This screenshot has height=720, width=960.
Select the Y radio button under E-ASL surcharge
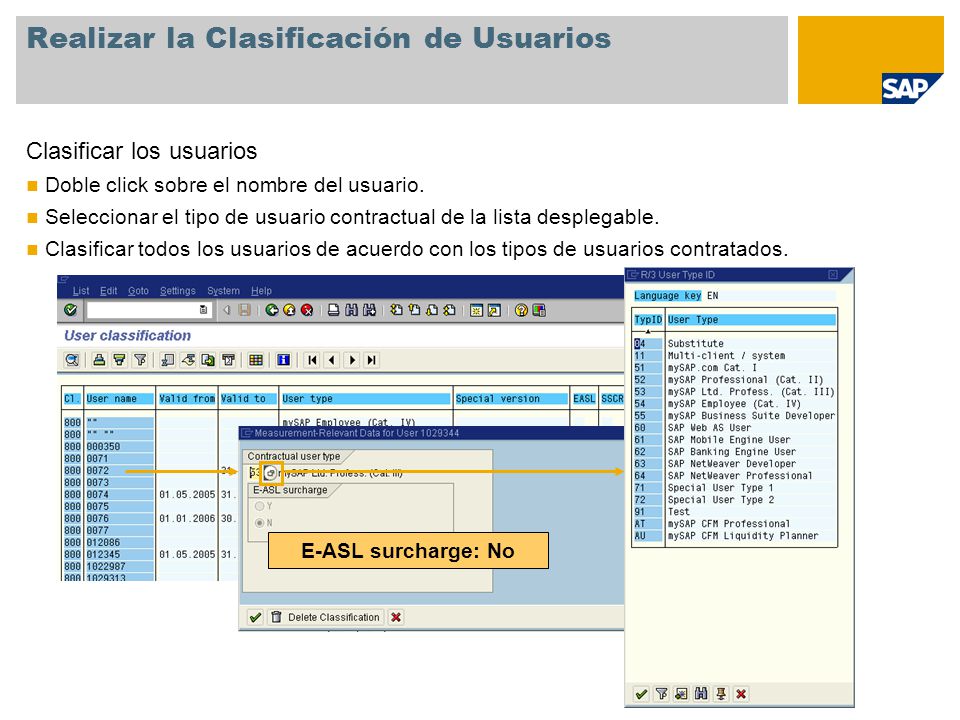260,506
